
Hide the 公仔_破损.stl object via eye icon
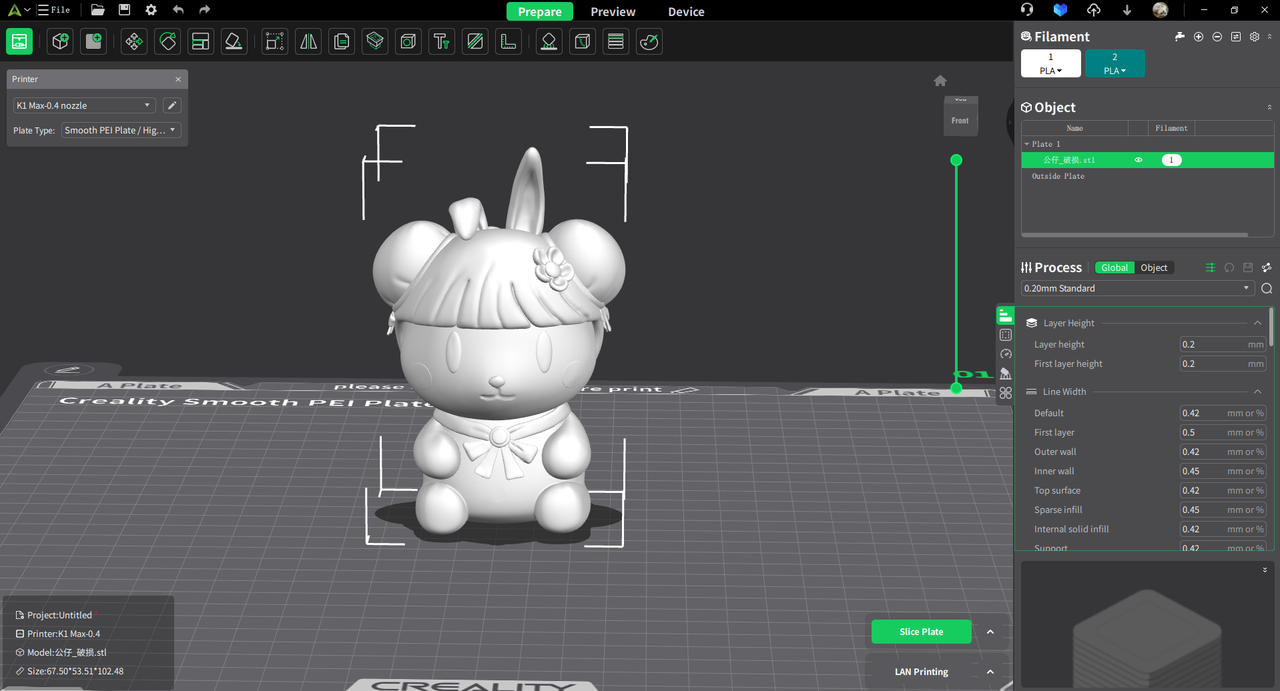point(1138,160)
